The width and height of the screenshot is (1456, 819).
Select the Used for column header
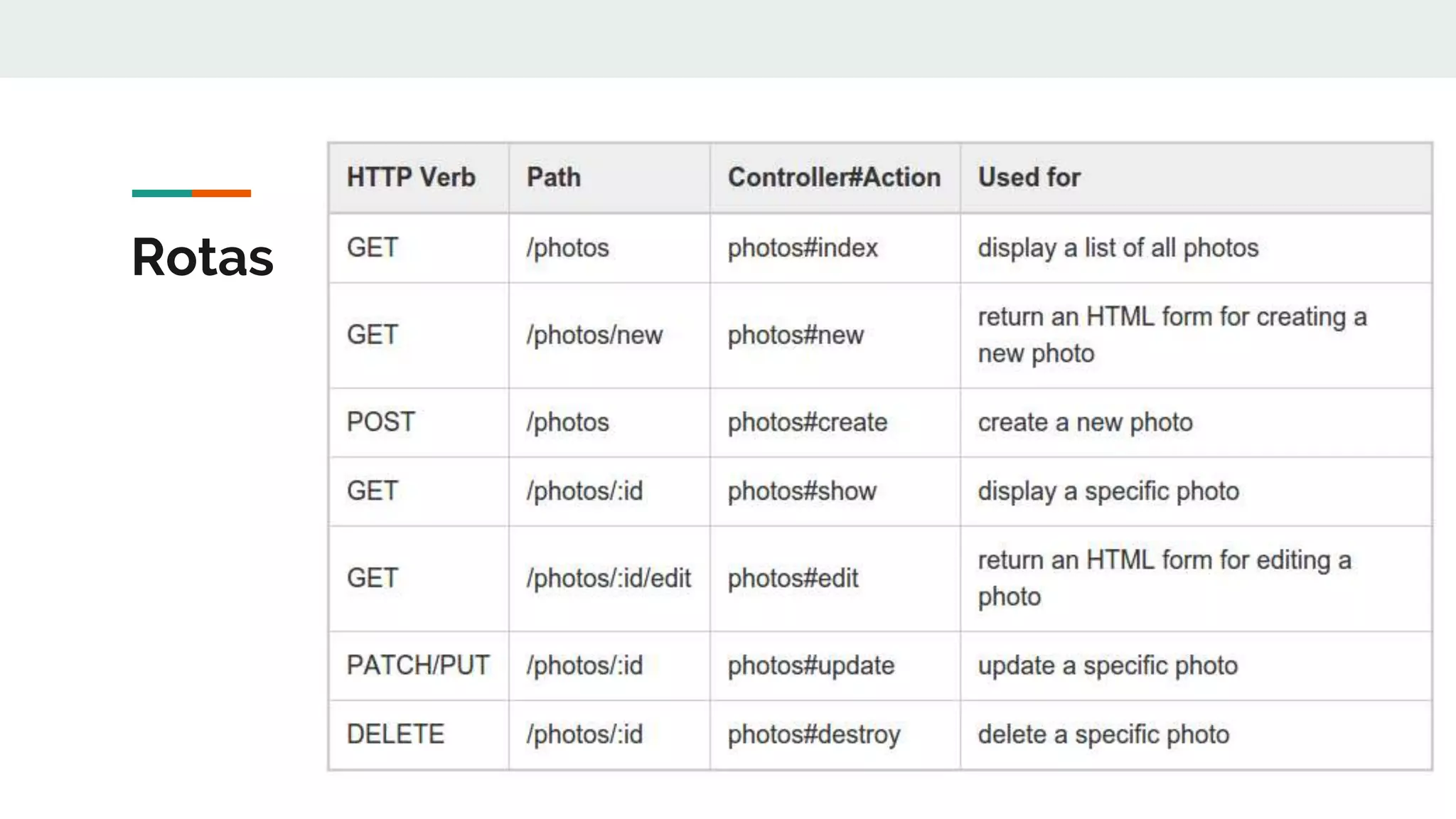1029,178
